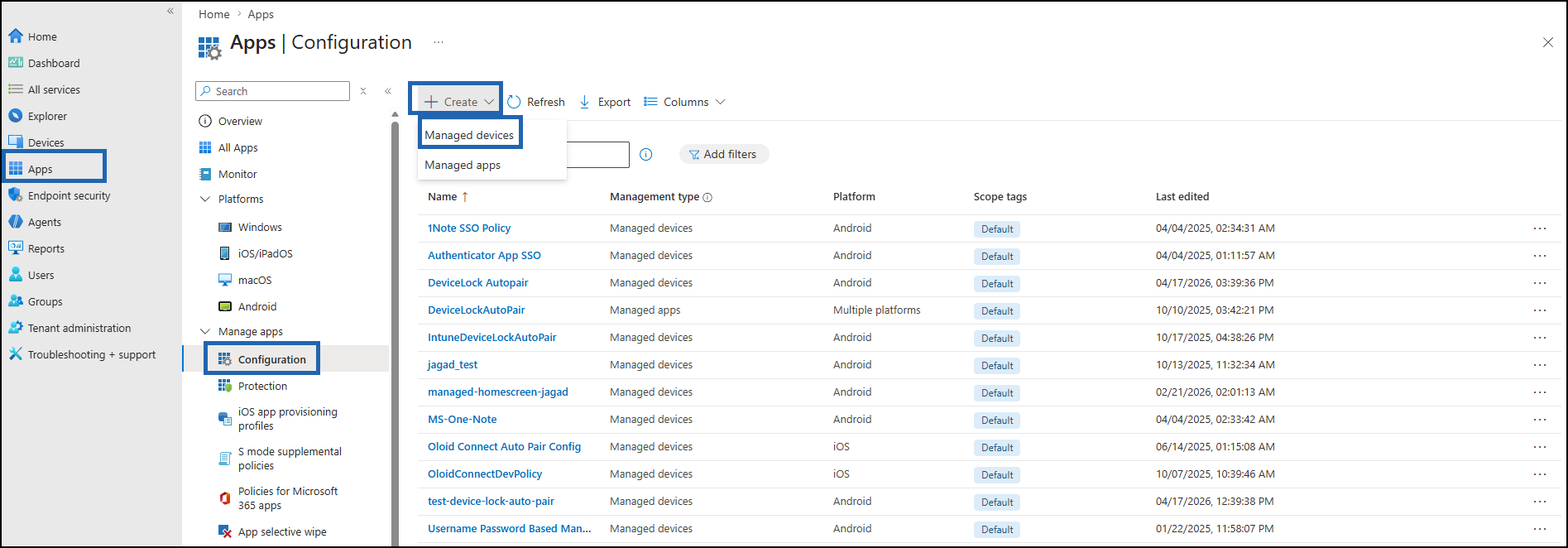
Task: Choose Managed devices from Create menu
Action: tap(469, 135)
